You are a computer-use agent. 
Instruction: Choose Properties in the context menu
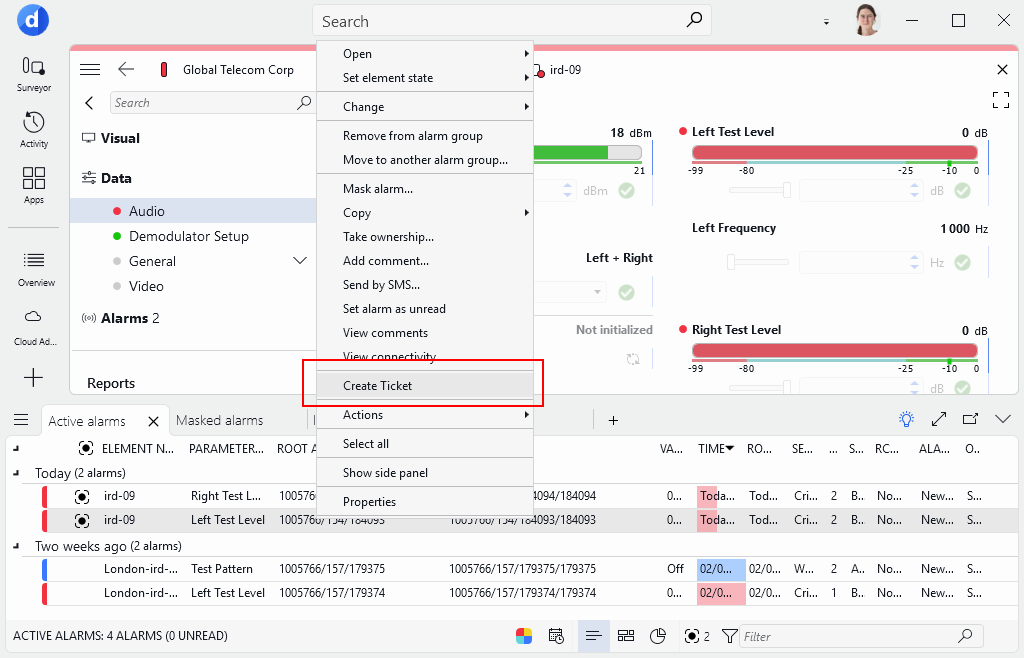425,501
